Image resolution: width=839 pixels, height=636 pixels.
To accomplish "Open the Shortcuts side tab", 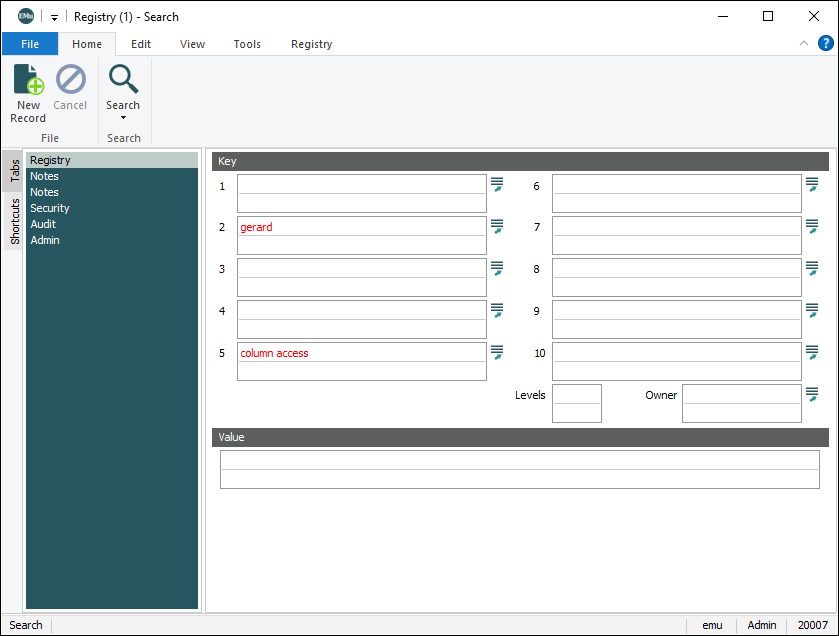I will 15,221.
